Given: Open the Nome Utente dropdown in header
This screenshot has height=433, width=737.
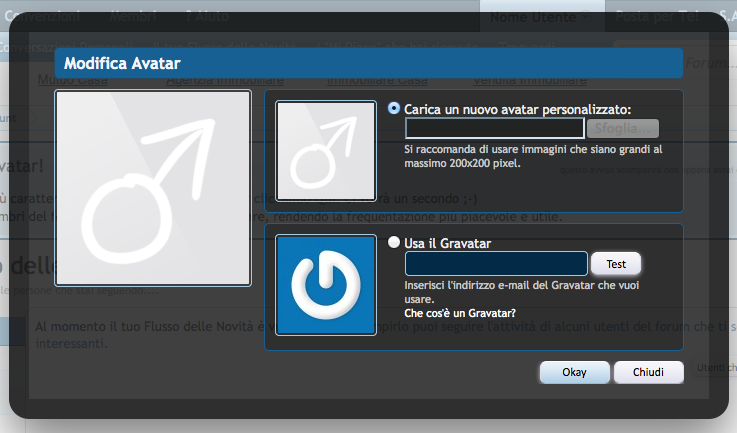Looking at the screenshot, I should [x=541, y=17].
